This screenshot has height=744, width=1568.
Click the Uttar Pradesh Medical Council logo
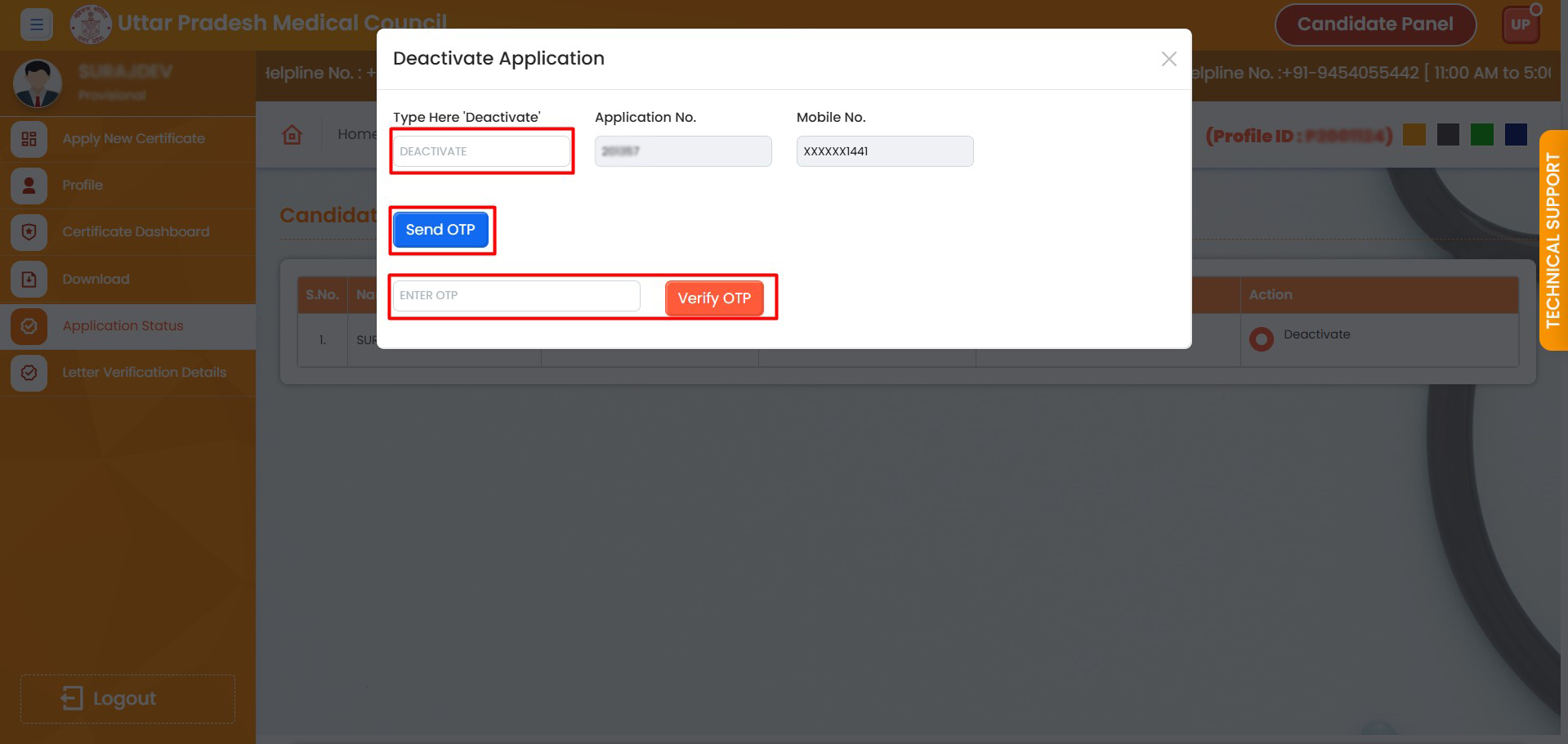(90, 25)
